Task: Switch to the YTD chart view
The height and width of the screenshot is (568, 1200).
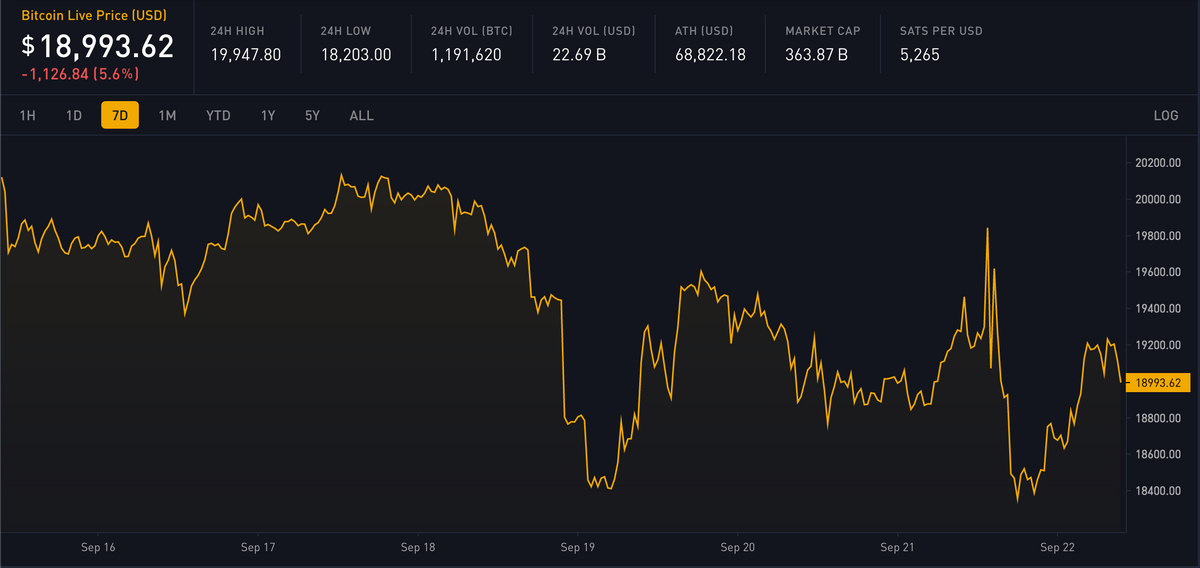Action: coord(218,116)
